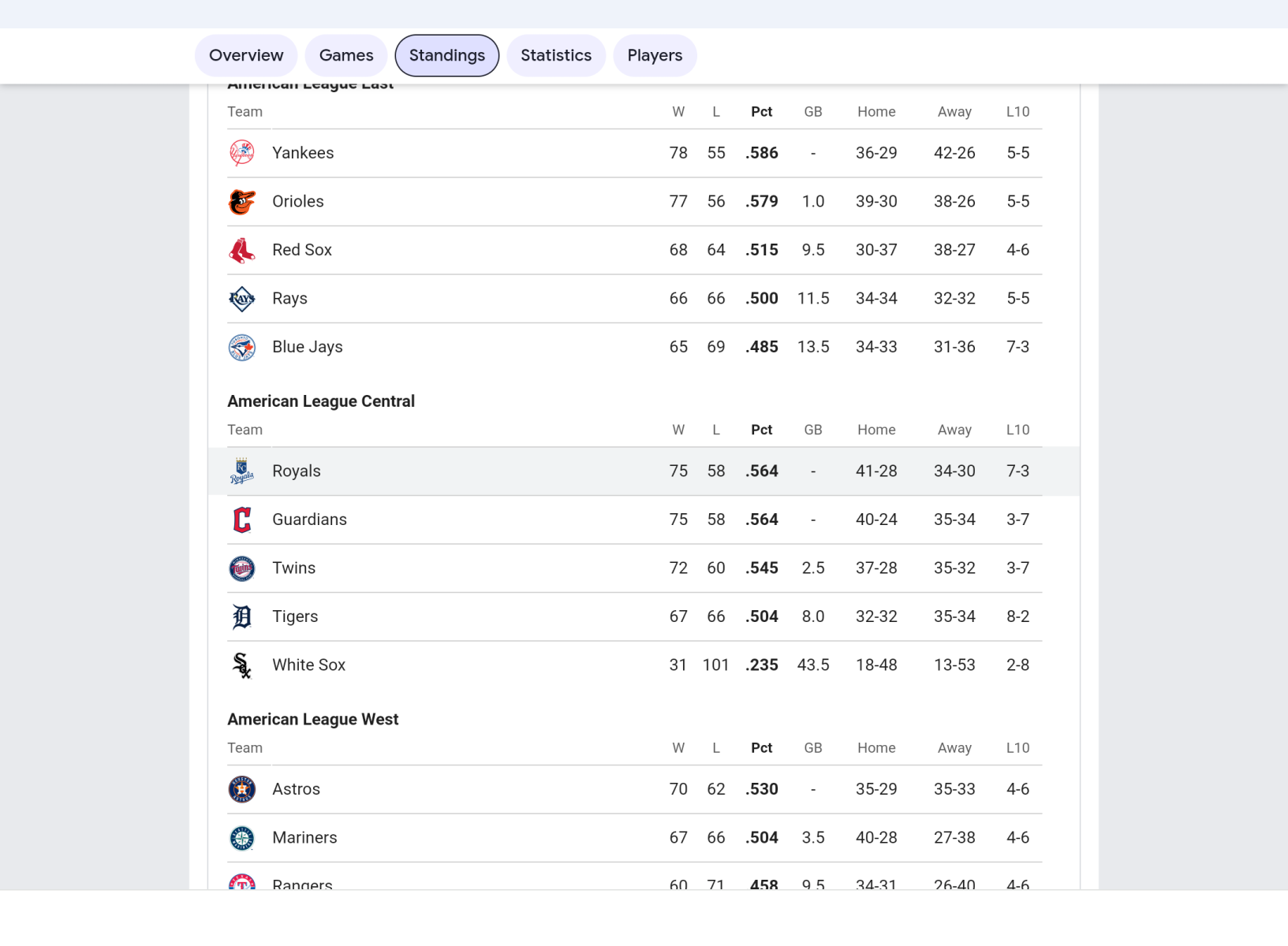
Task: Click the Blue Jays team logo
Action: point(242,347)
